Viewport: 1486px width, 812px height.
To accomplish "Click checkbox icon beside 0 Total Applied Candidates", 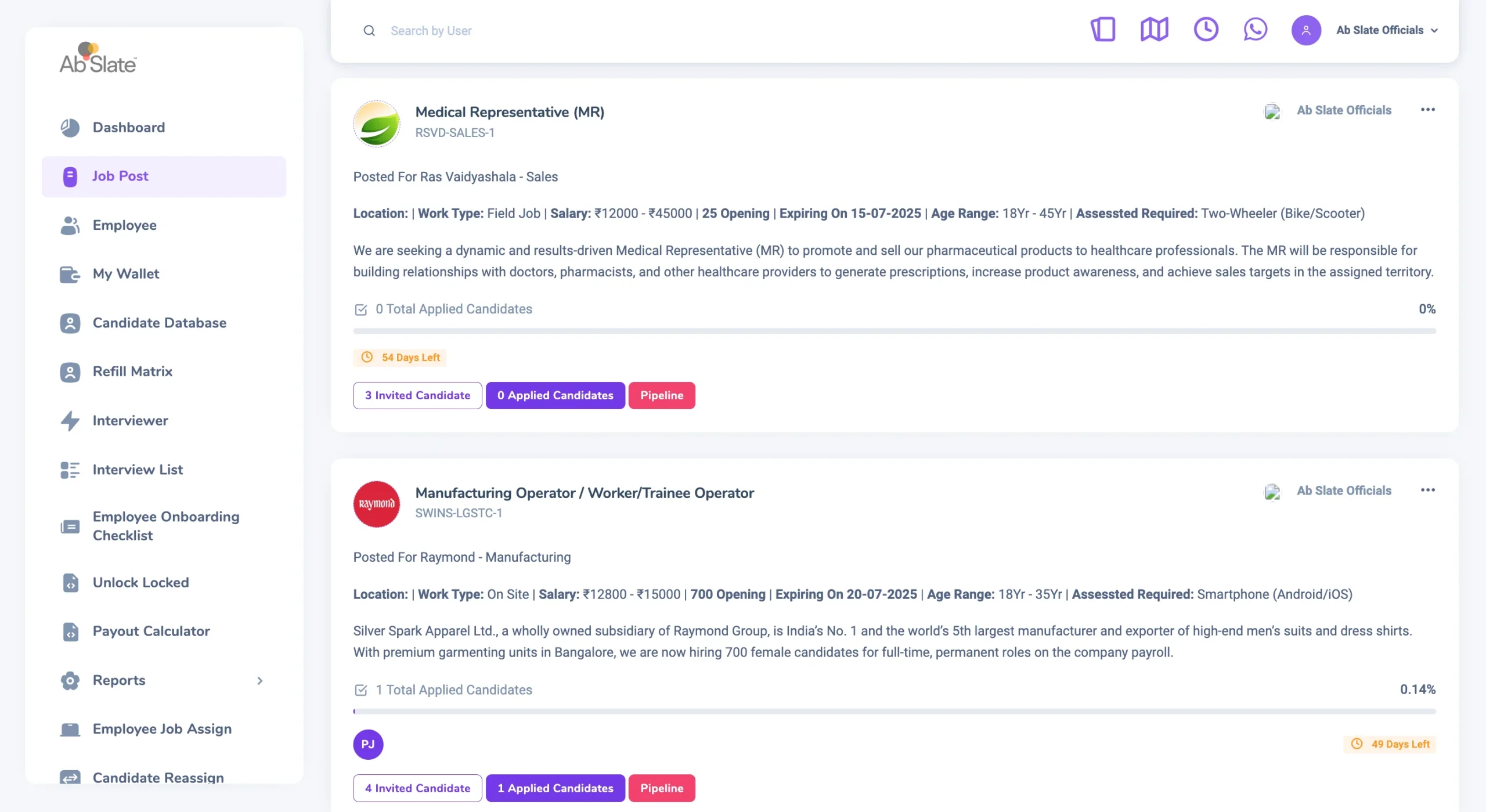I will 360,309.
